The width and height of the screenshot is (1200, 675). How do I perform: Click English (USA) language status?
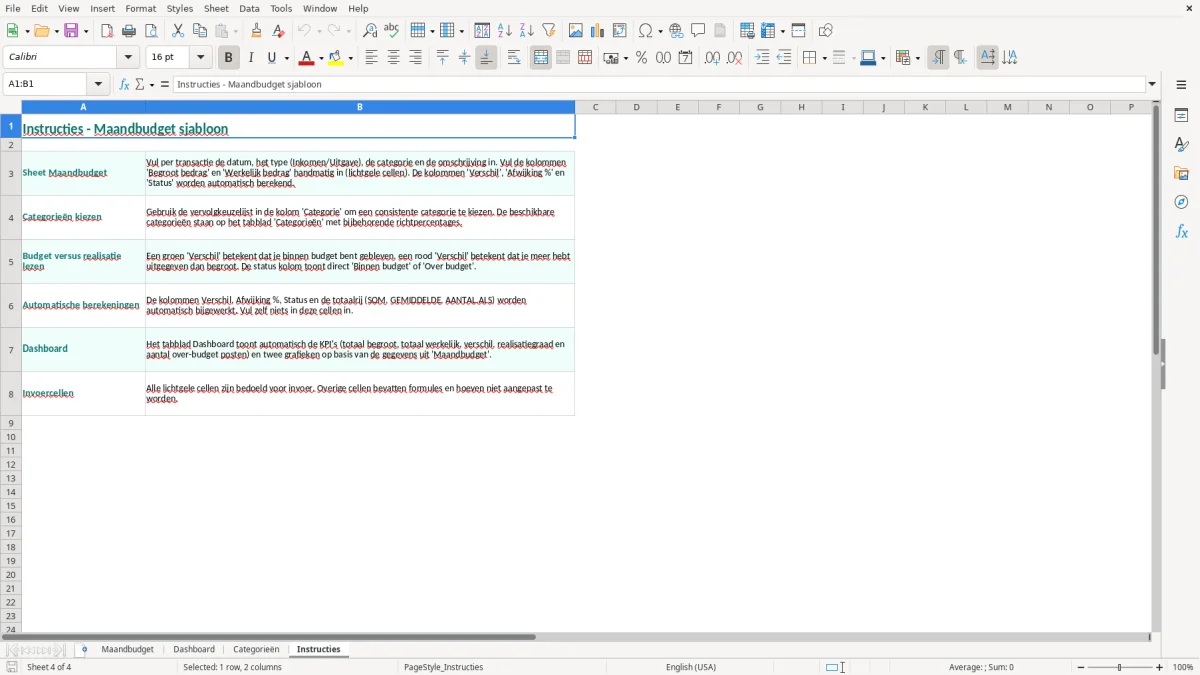(x=691, y=667)
